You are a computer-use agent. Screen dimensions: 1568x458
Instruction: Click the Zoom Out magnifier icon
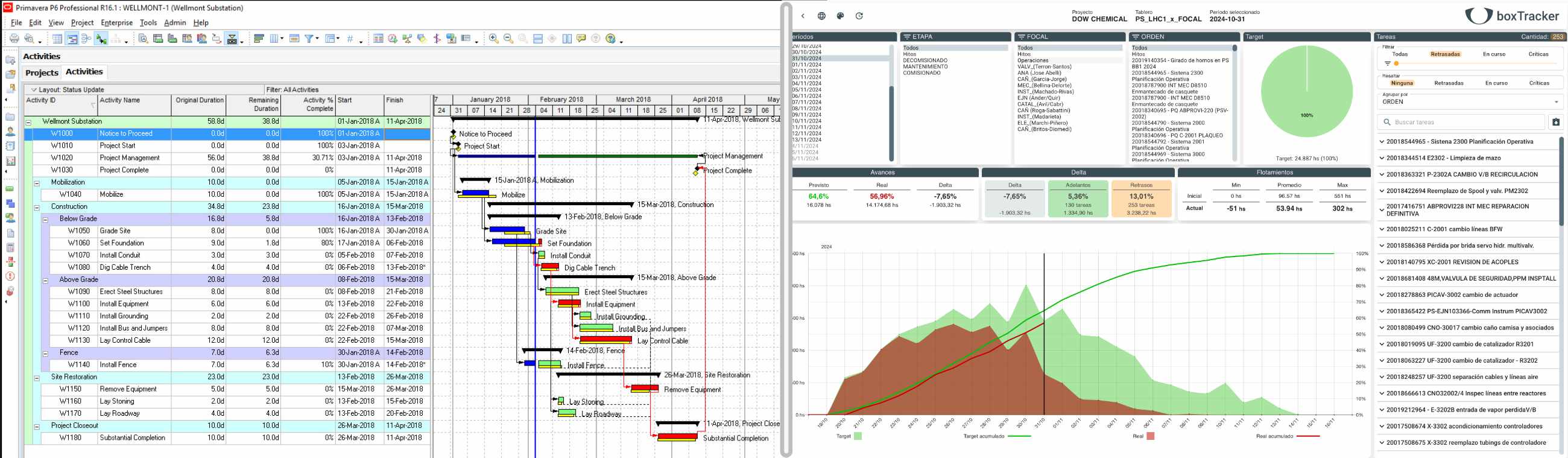pyautogui.click(x=508, y=39)
